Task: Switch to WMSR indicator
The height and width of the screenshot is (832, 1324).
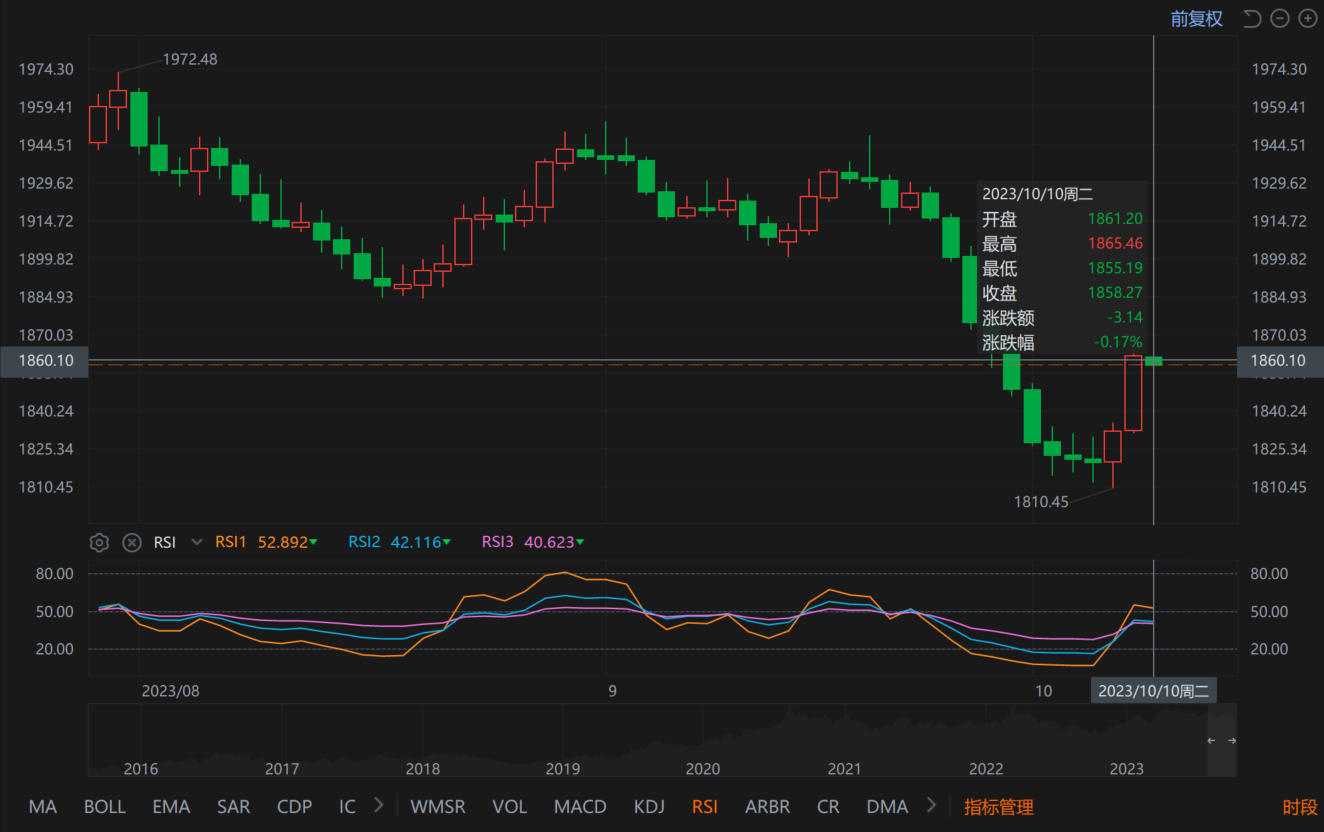Action: (439, 807)
